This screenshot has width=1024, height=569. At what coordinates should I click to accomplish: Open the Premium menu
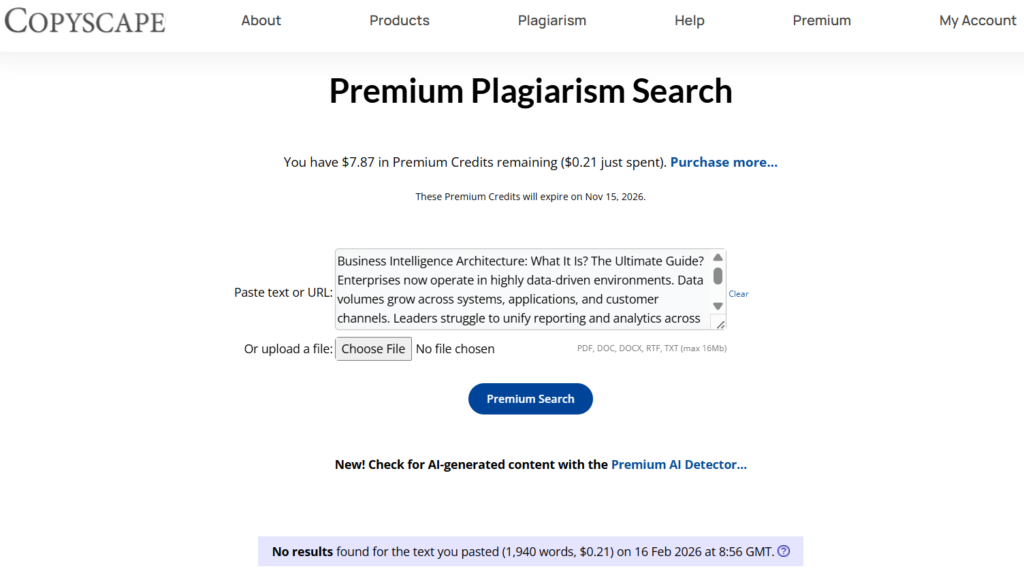click(822, 20)
